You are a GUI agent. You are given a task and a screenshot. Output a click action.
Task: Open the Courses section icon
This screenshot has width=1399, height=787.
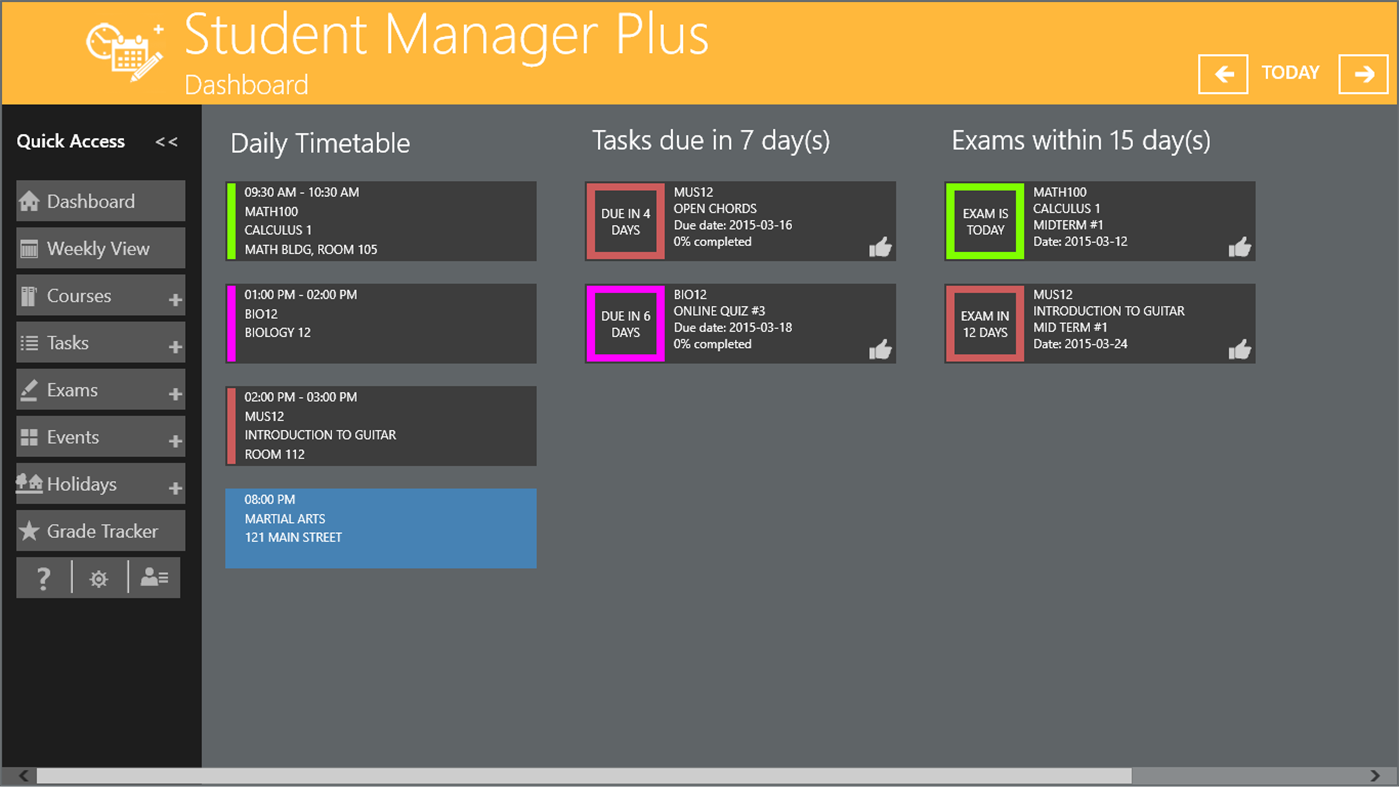[x=32, y=295]
